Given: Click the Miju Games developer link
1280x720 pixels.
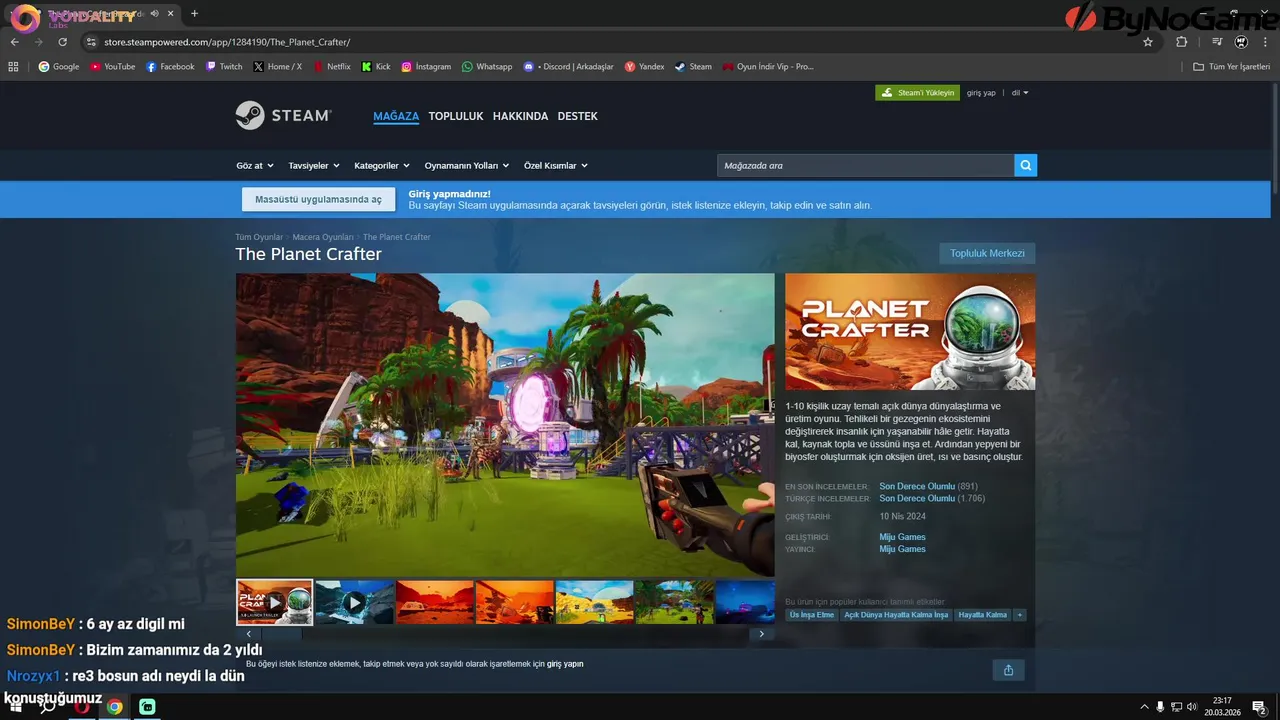Looking at the screenshot, I should (902, 537).
